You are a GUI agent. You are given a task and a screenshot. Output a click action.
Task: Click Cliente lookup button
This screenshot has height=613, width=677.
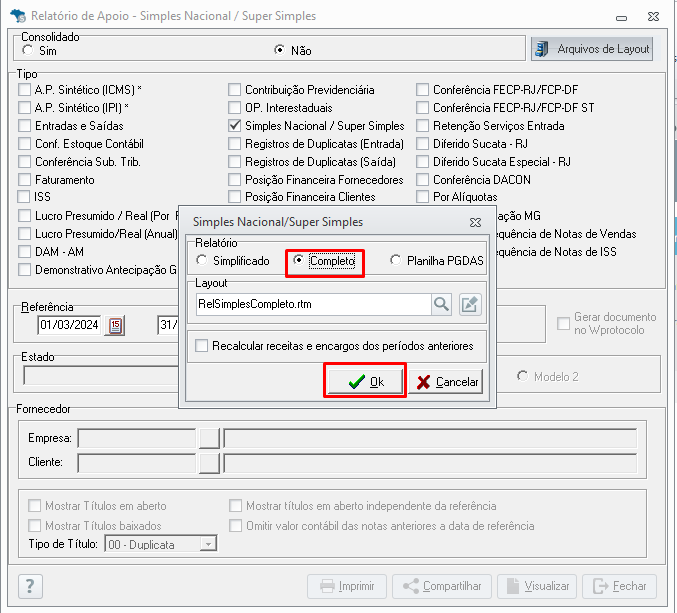click(209, 463)
